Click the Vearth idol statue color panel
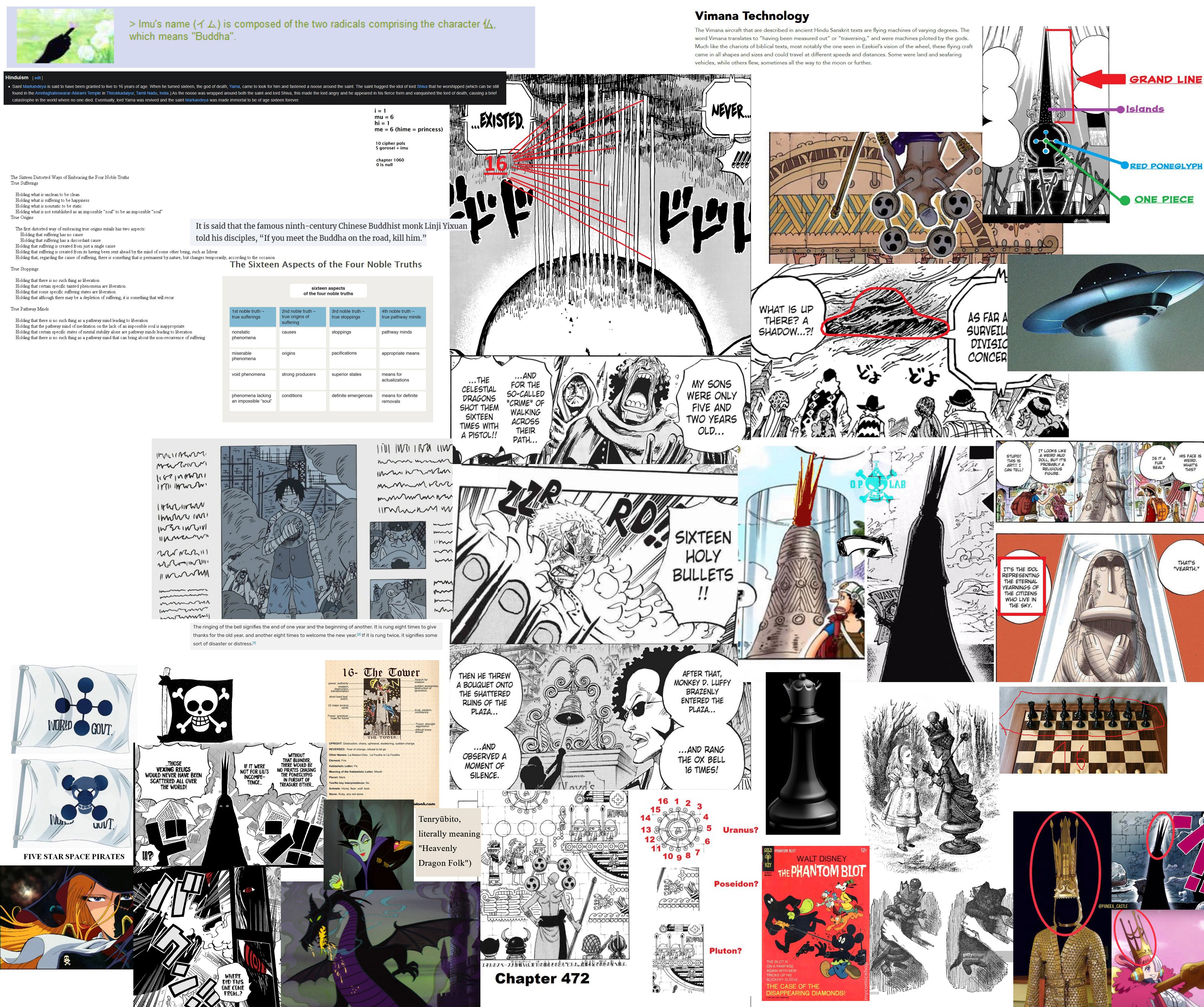 1100,607
